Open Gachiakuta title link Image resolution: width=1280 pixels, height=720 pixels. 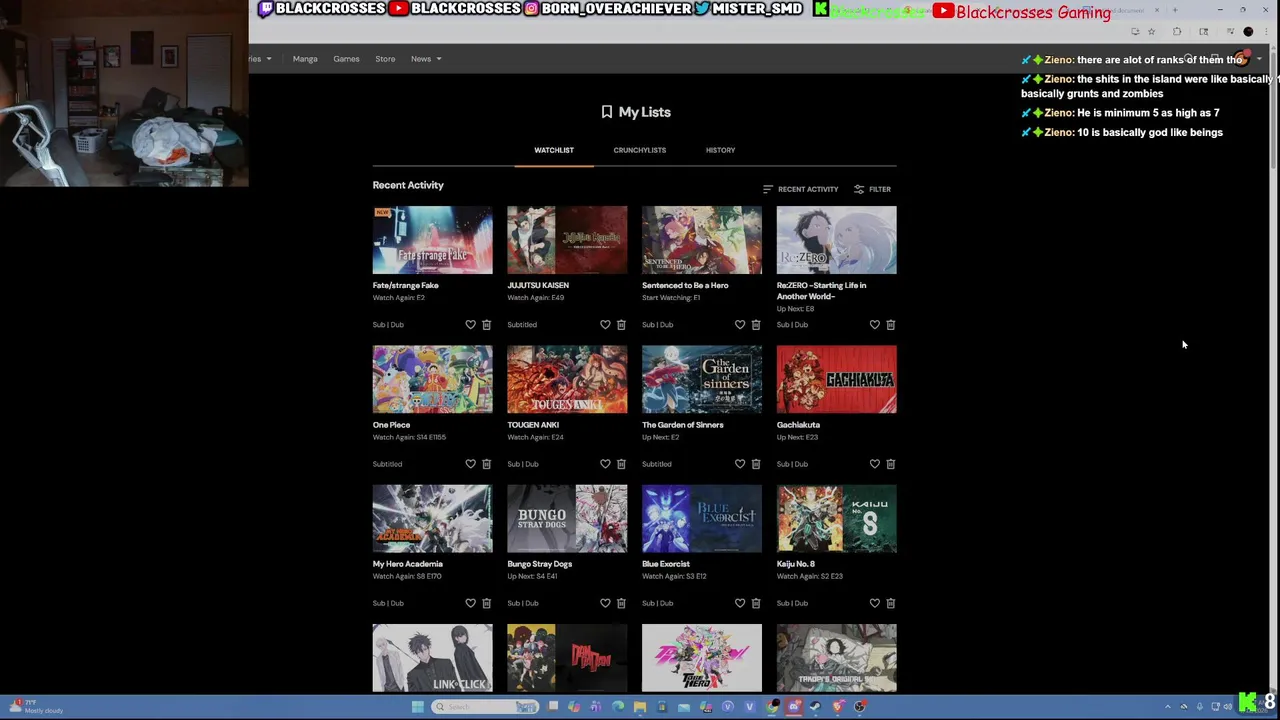[x=798, y=425]
